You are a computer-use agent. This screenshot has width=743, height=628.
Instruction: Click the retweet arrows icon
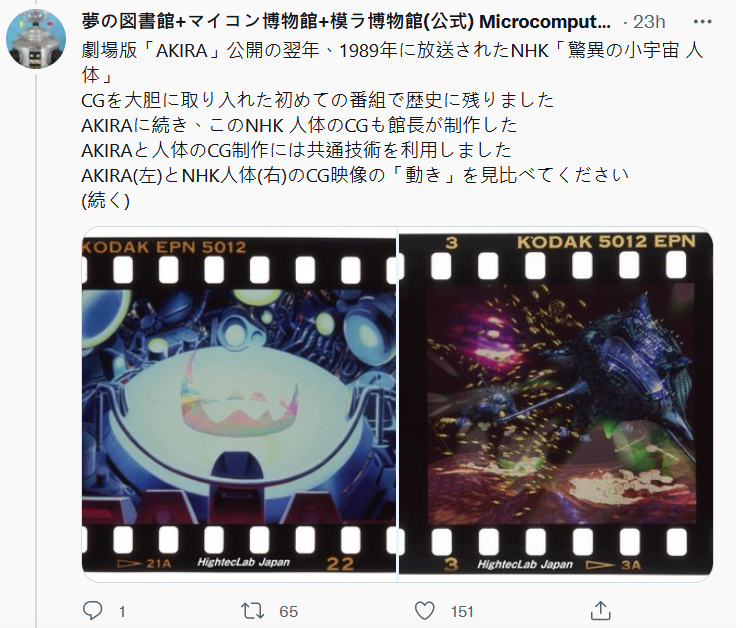pyautogui.click(x=252, y=611)
